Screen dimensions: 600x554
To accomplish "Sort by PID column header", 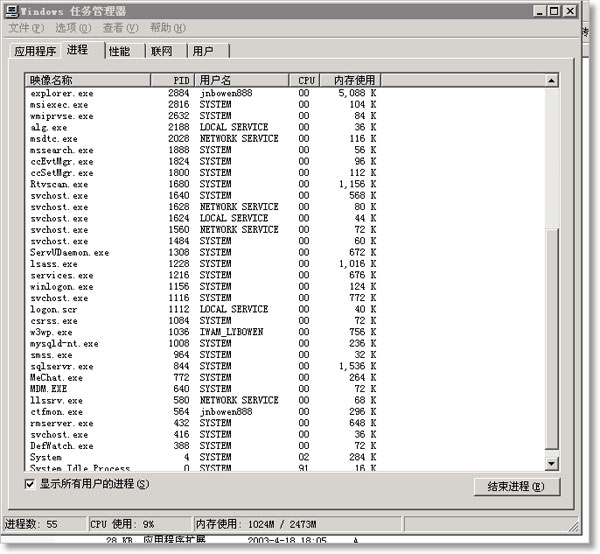I will coord(173,80).
